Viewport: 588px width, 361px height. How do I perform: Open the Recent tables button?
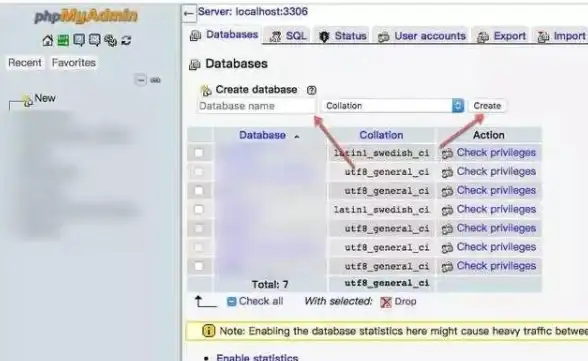(25, 63)
